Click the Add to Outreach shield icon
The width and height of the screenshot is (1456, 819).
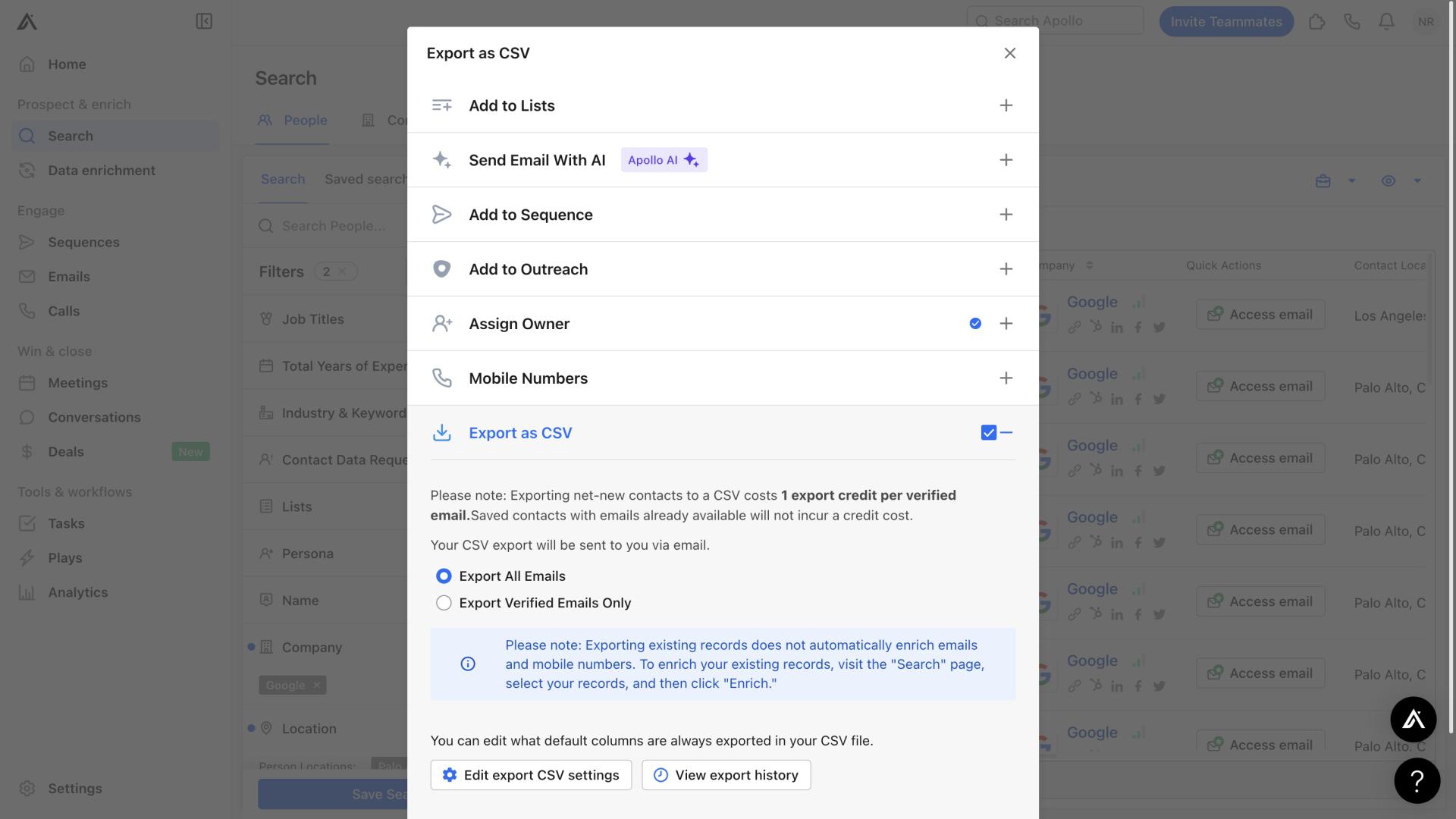coord(440,268)
